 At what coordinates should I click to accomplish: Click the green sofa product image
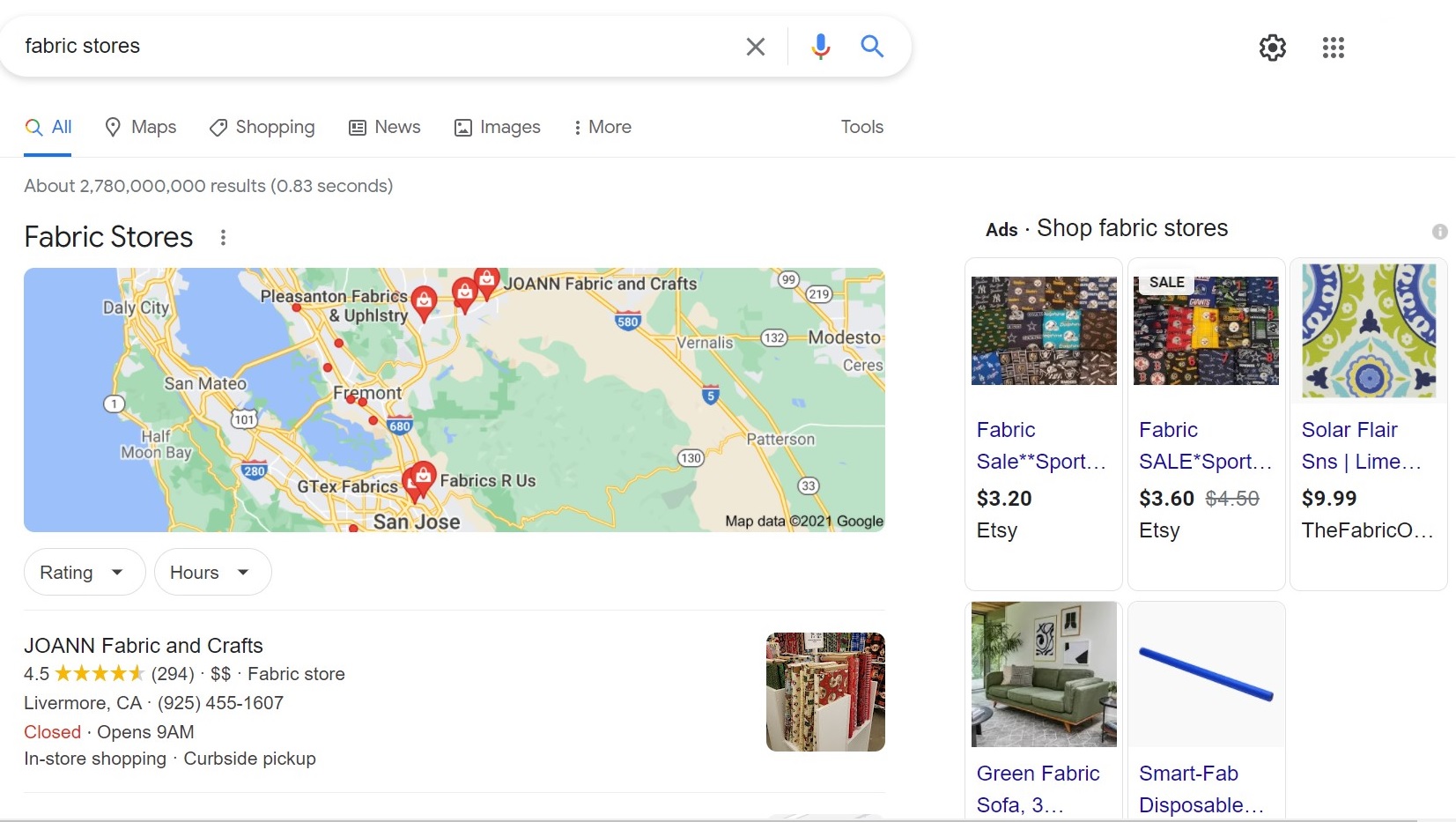pyautogui.click(x=1044, y=674)
